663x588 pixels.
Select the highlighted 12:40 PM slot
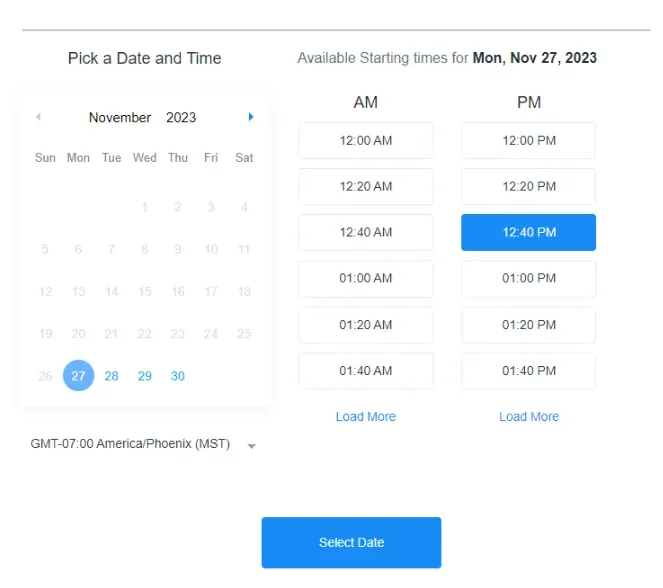(528, 232)
